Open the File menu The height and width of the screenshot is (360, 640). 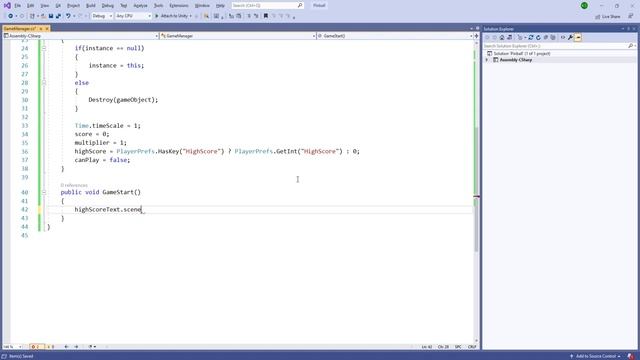click(x=18, y=6)
